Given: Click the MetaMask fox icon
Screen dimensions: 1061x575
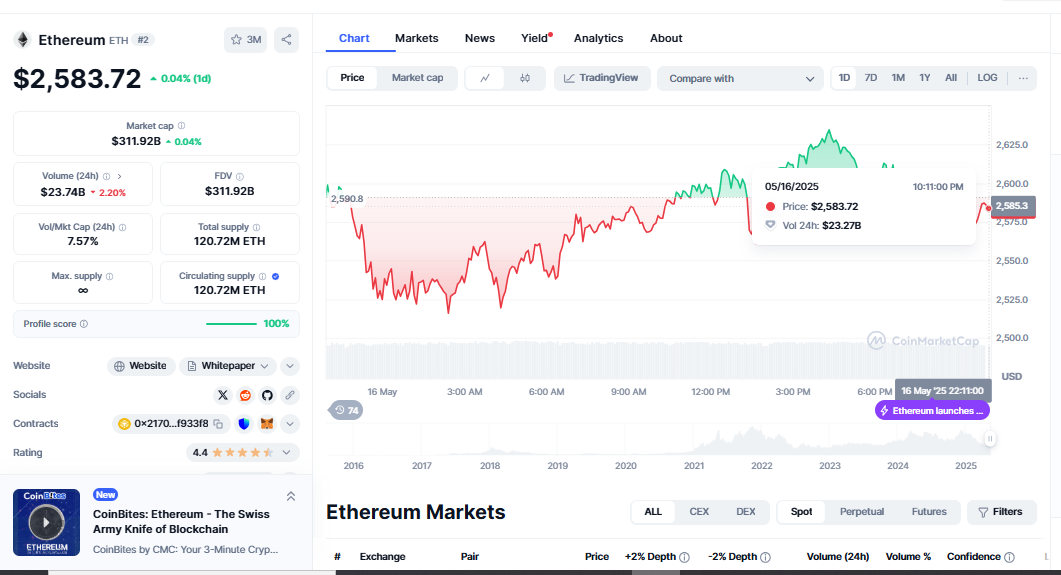Looking at the screenshot, I should (x=267, y=424).
